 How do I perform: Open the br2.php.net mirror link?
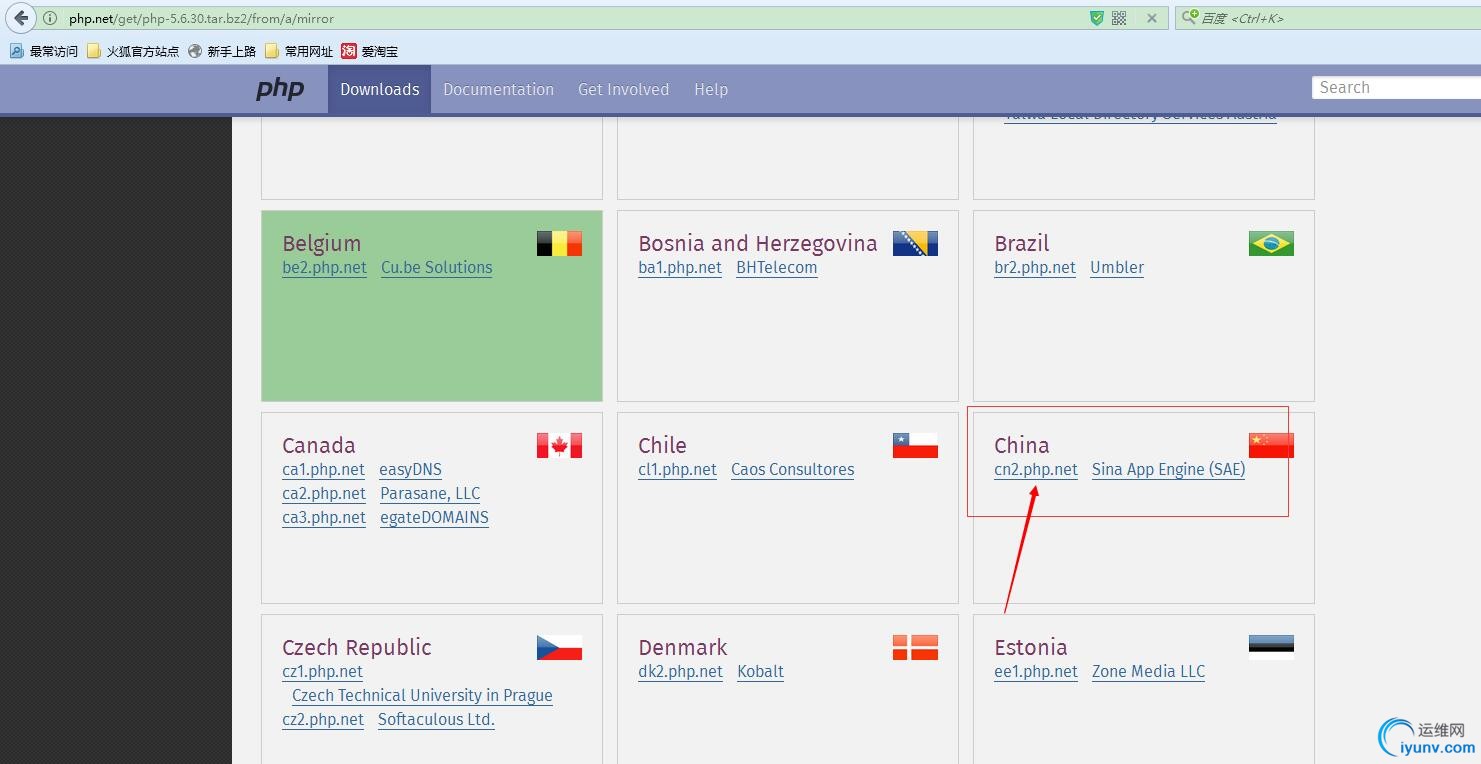pos(1035,268)
